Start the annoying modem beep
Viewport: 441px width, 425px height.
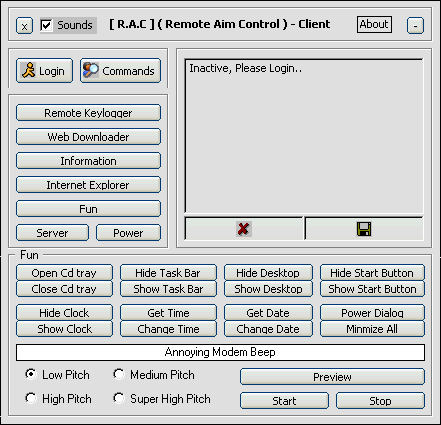pyautogui.click(x=284, y=401)
